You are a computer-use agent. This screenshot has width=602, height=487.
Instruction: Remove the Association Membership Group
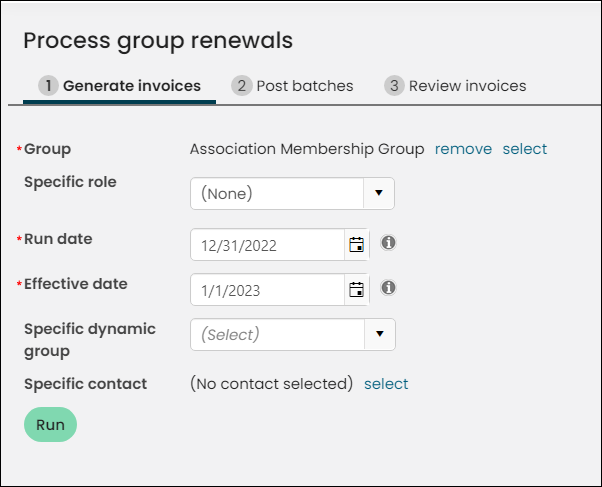pyautogui.click(x=463, y=149)
